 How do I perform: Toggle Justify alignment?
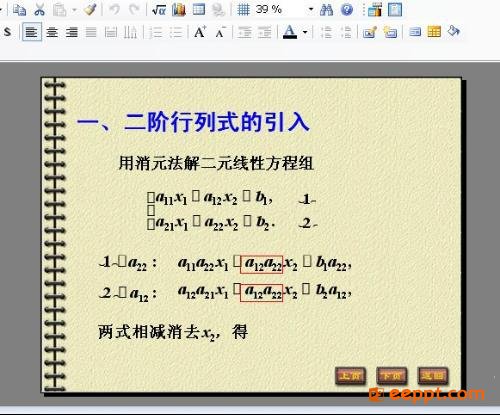[x=91, y=32]
